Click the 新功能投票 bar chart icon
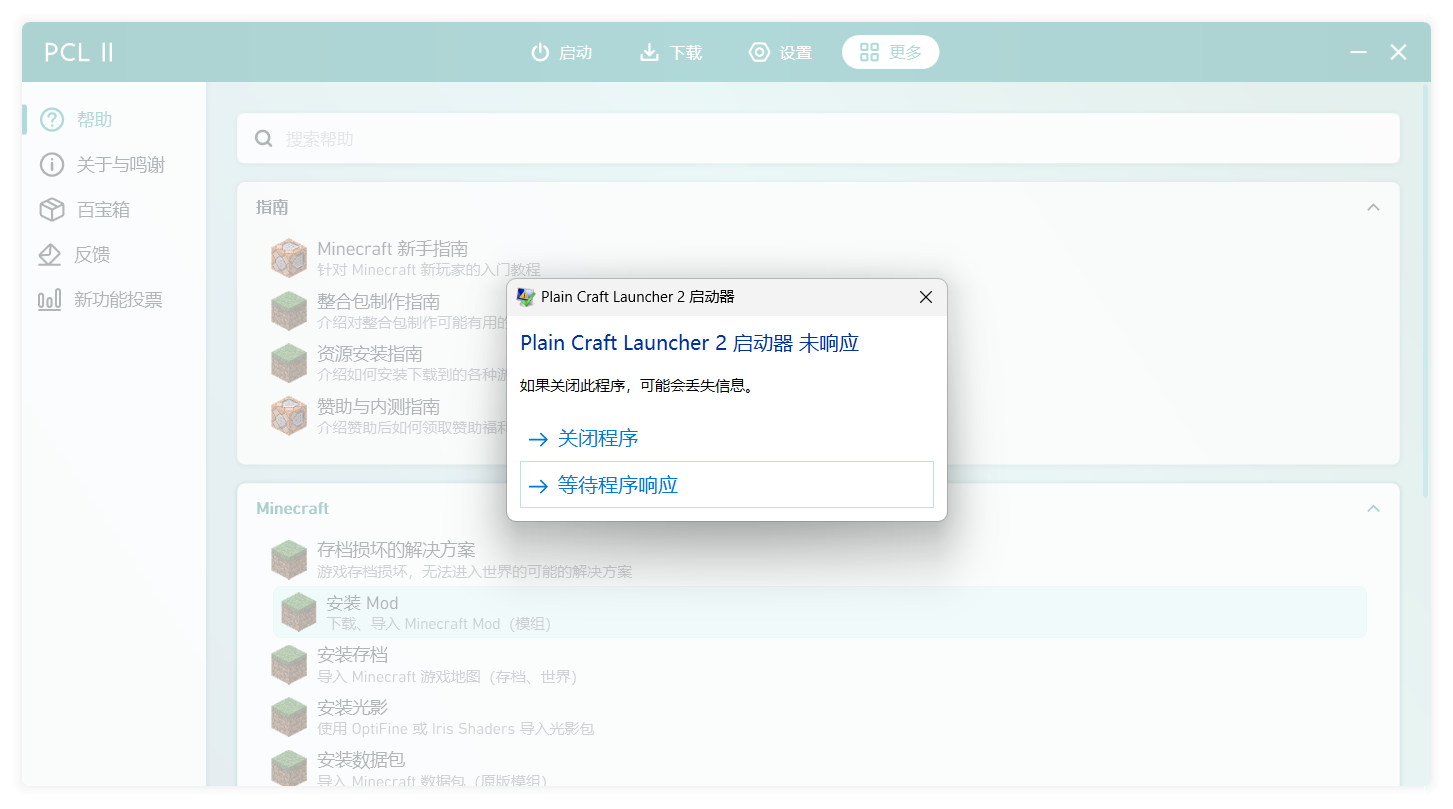This screenshot has width=1453, height=809. [x=50, y=300]
